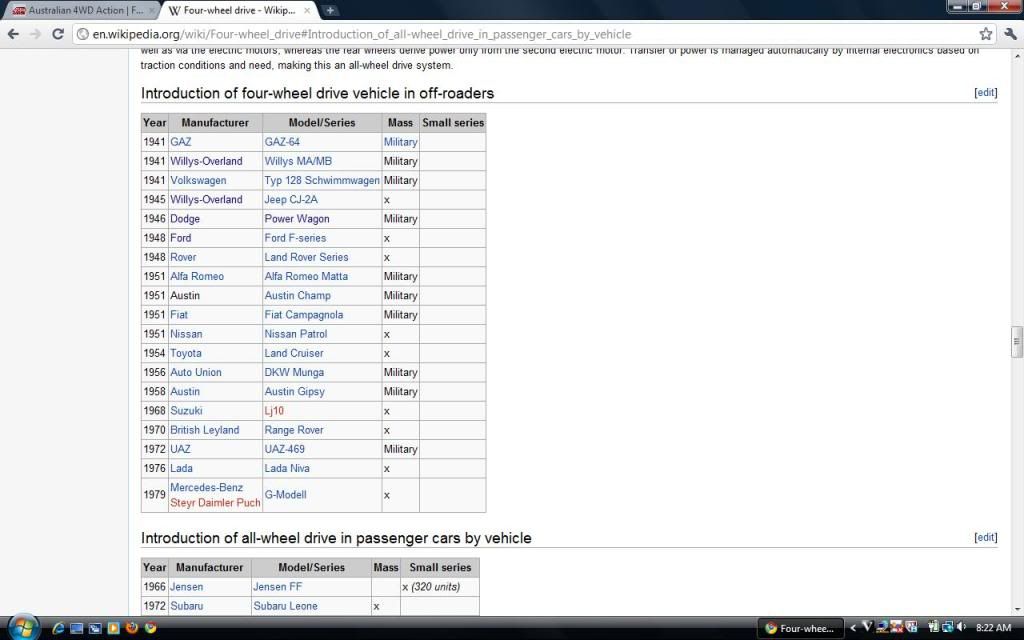Switch to Four-wheel drive Wikipedia tab
Screen dimensions: 1024x640
tap(238, 10)
